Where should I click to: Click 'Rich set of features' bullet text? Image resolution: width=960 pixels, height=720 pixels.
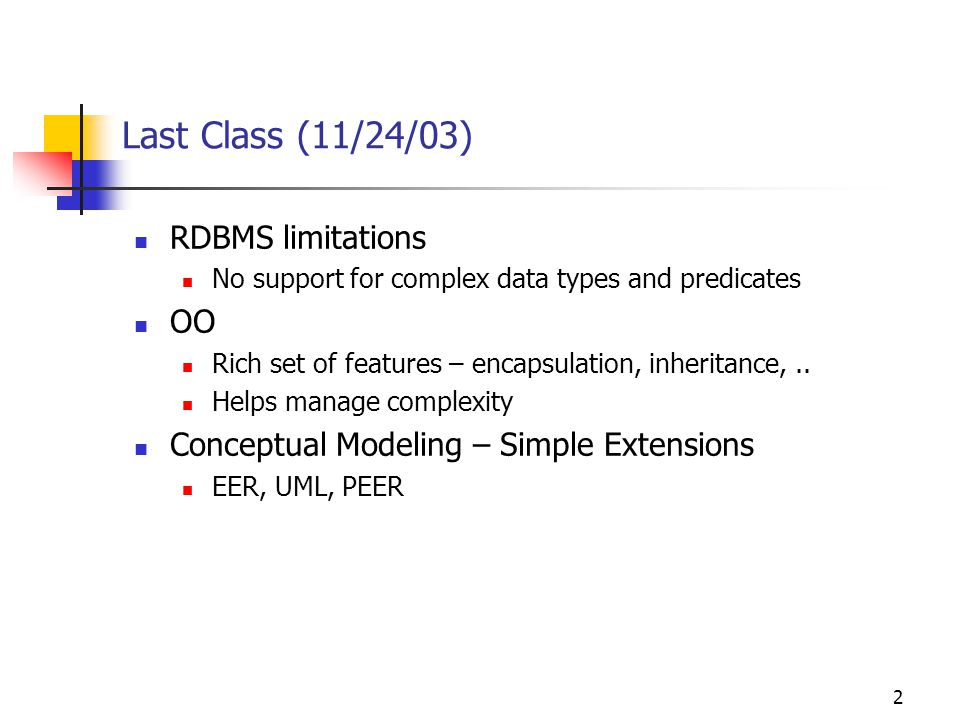pyautogui.click(x=511, y=364)
